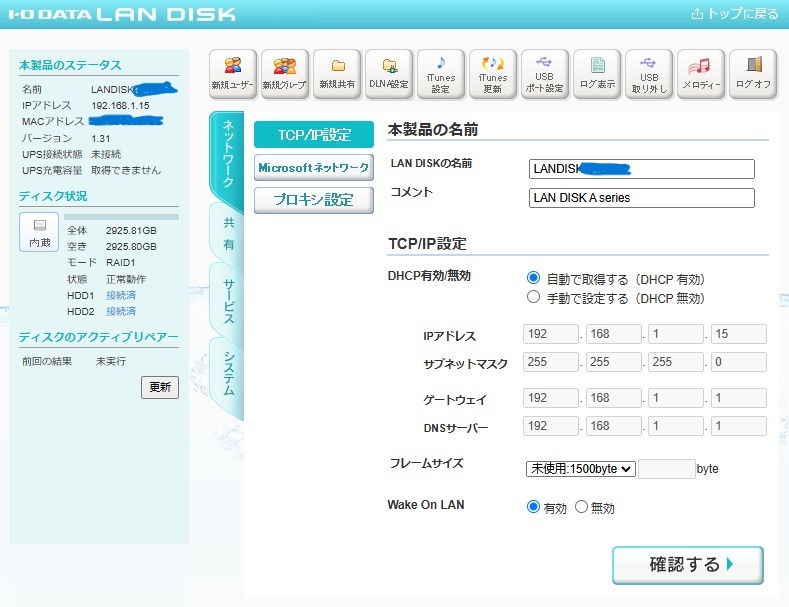
Task: Open the DLNA設定 icon
Action: pos(389,74)
